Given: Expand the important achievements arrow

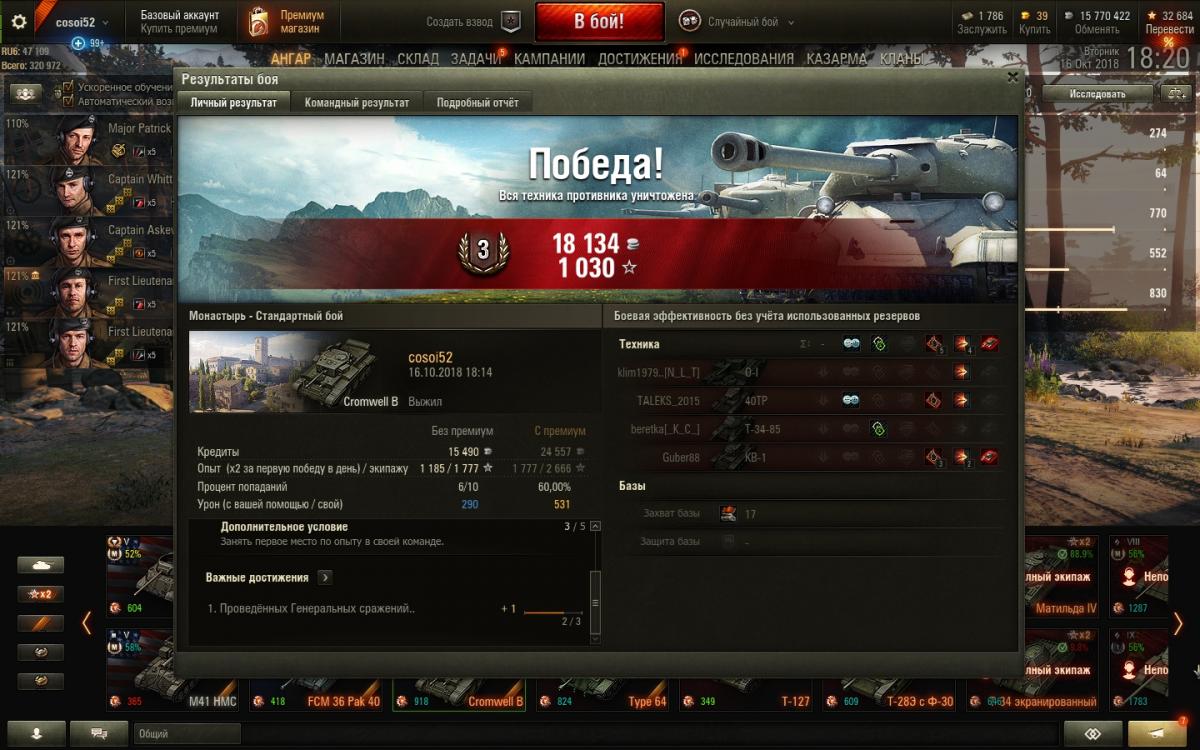Looking at the screenshot, I should (325, 577).
